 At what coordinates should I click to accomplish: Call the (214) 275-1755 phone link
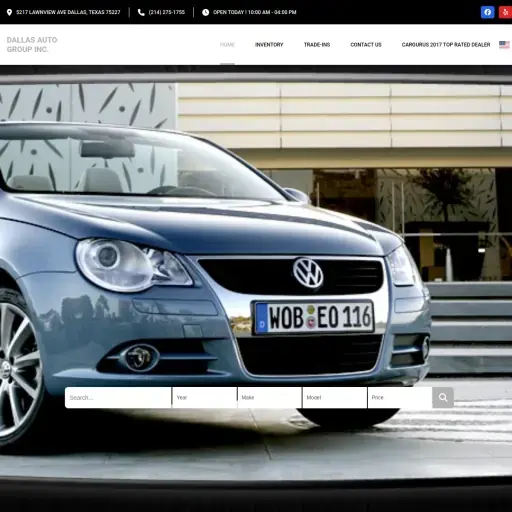(x=167, y=12)
